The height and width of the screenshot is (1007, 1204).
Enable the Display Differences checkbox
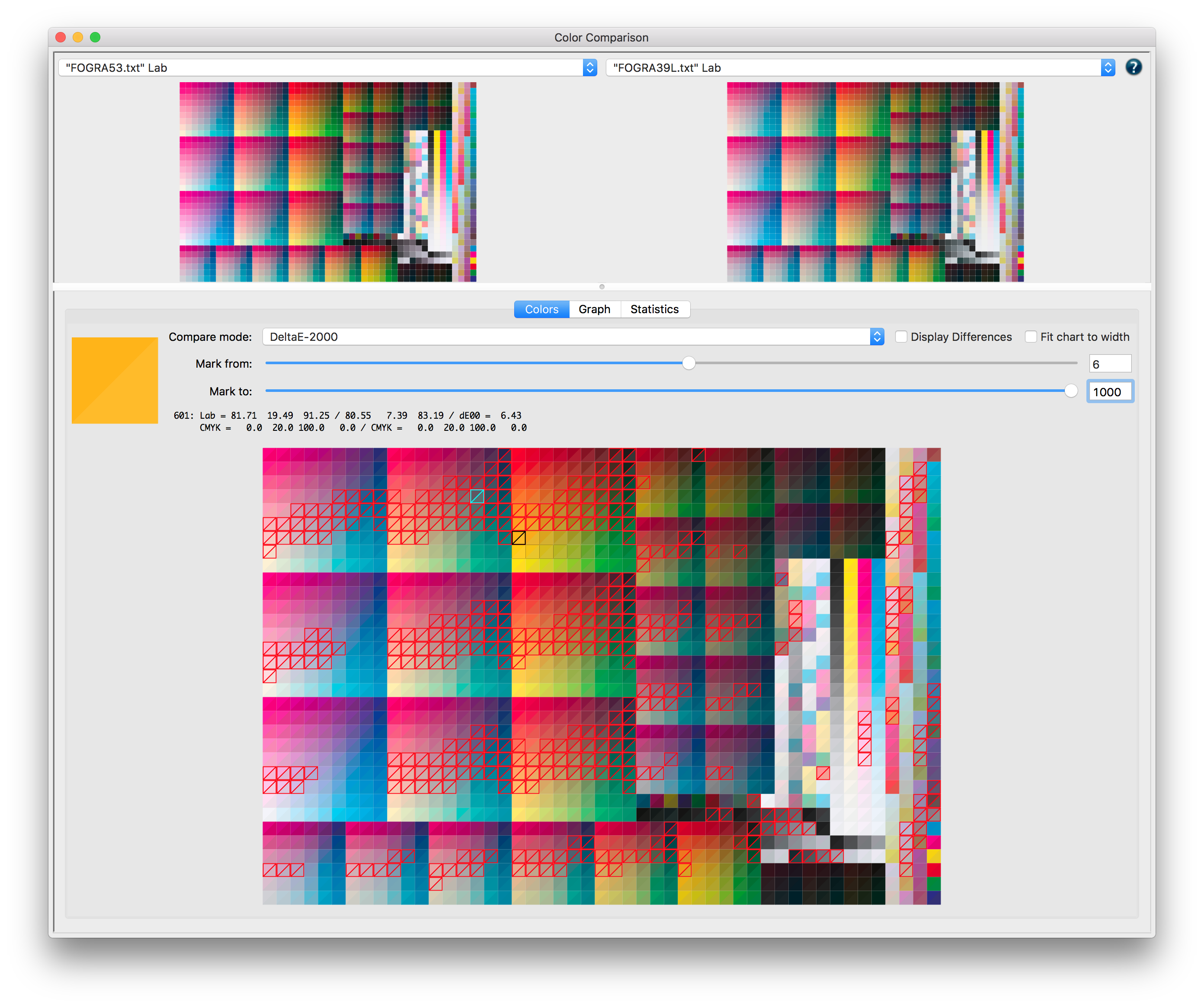click(x=901, y=337)
